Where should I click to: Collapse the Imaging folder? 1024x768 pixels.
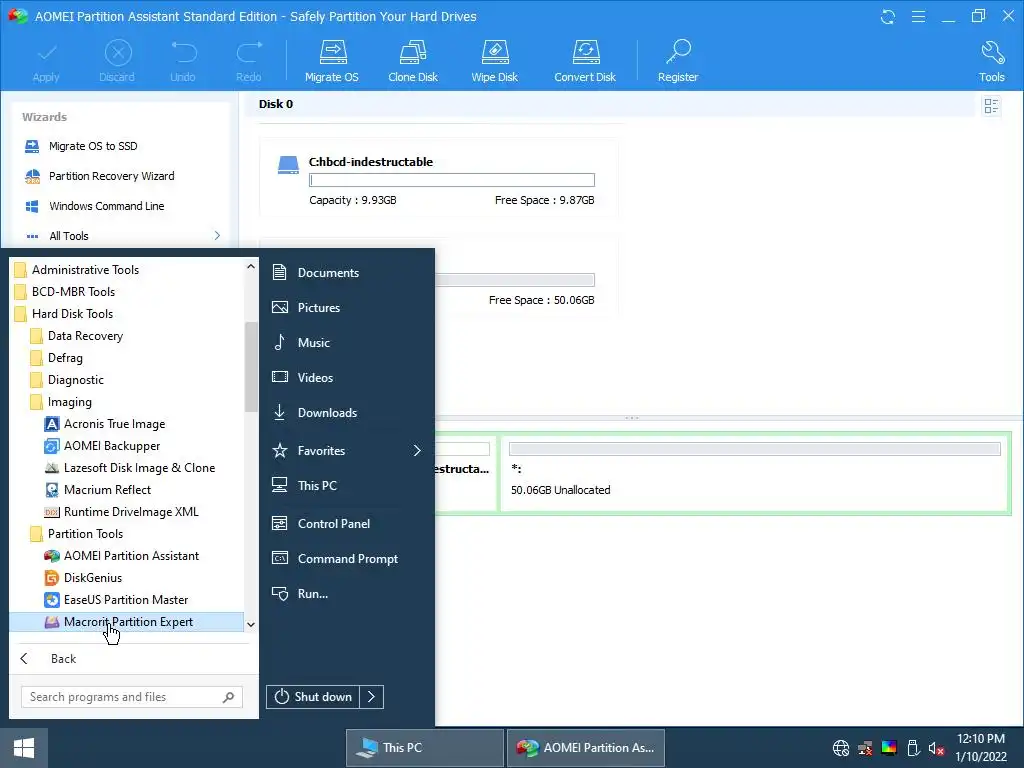tap(69, 402)
